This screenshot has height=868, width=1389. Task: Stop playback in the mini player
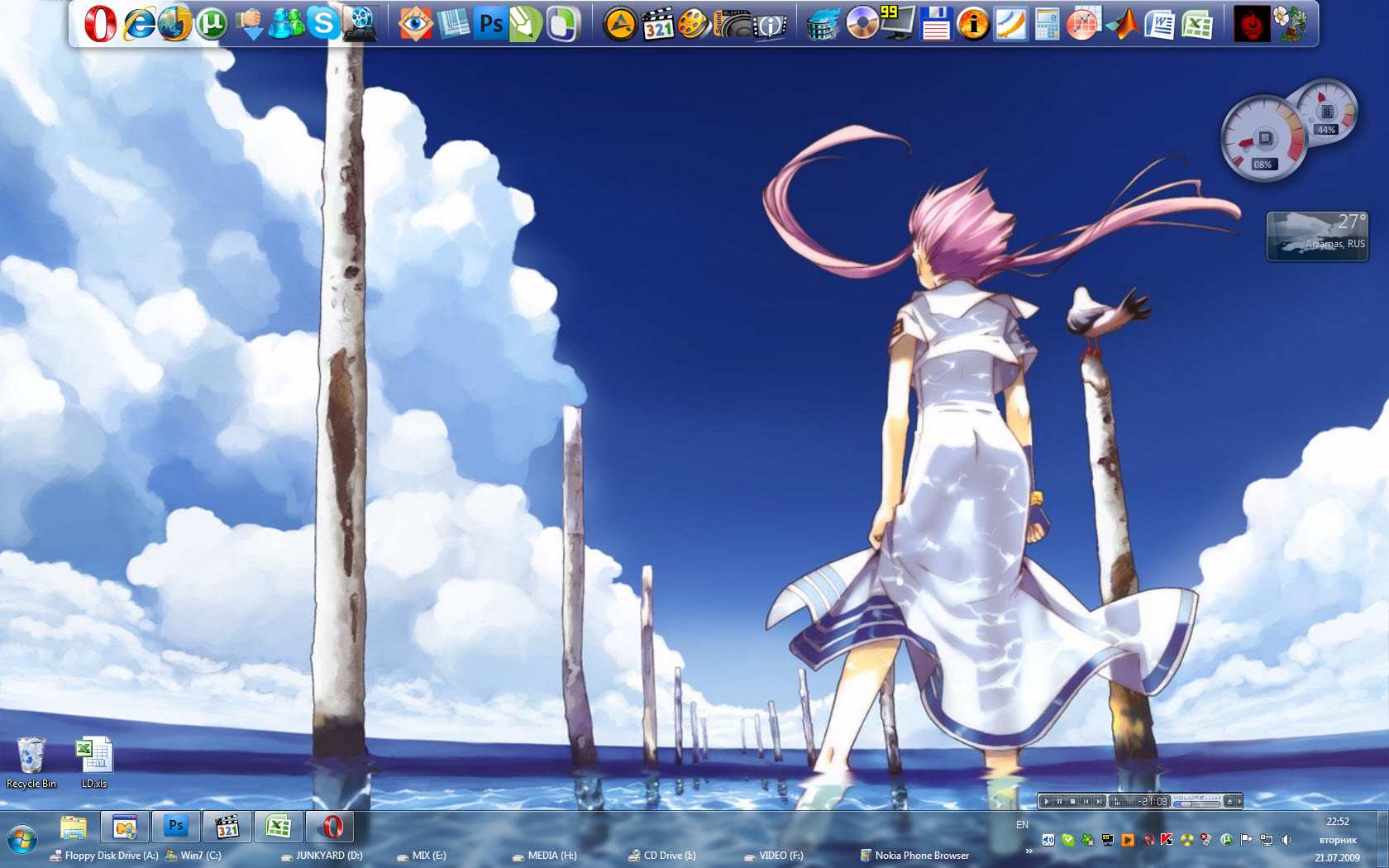pos(1073,801)
